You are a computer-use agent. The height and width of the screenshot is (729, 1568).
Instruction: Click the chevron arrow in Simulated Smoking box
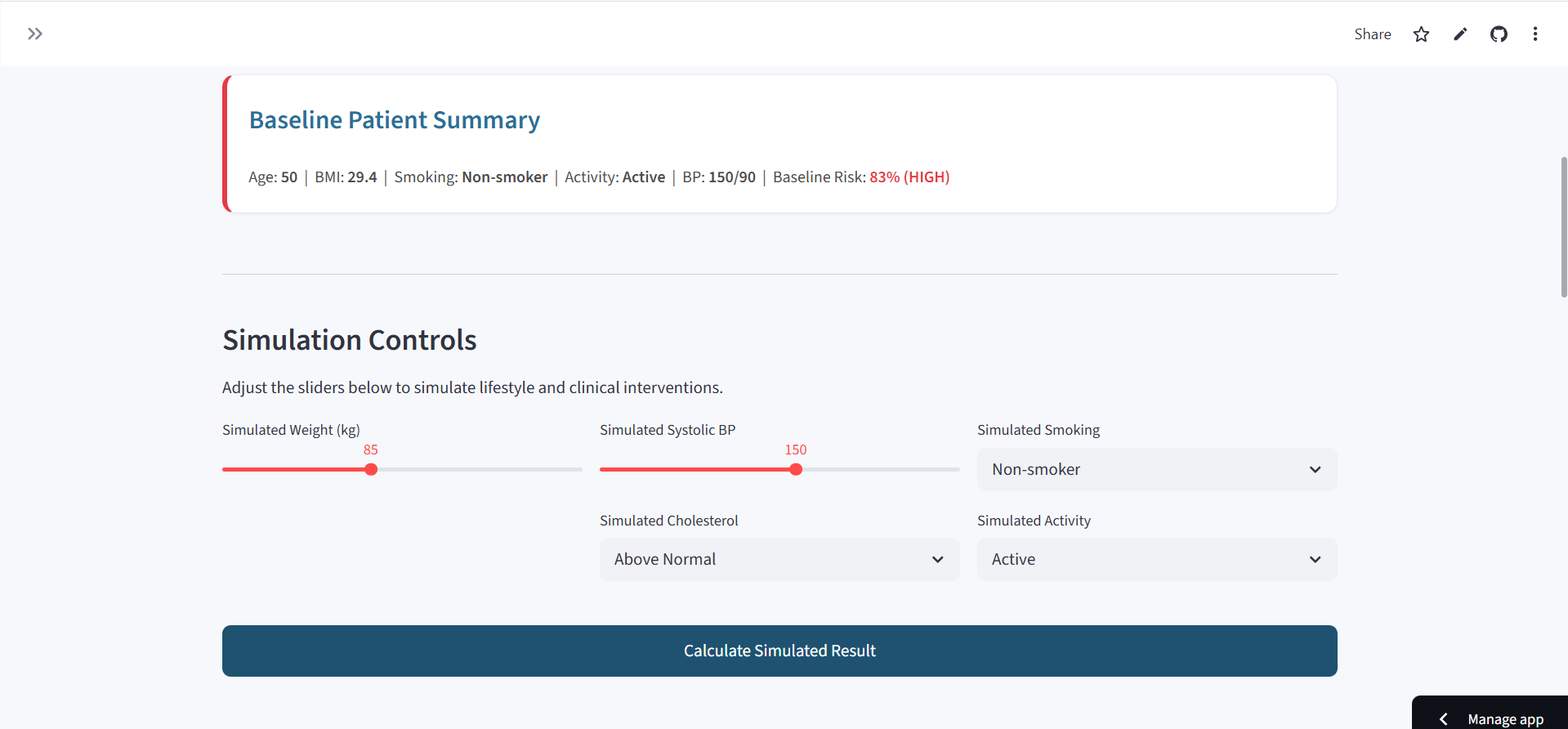point(1315,469)
